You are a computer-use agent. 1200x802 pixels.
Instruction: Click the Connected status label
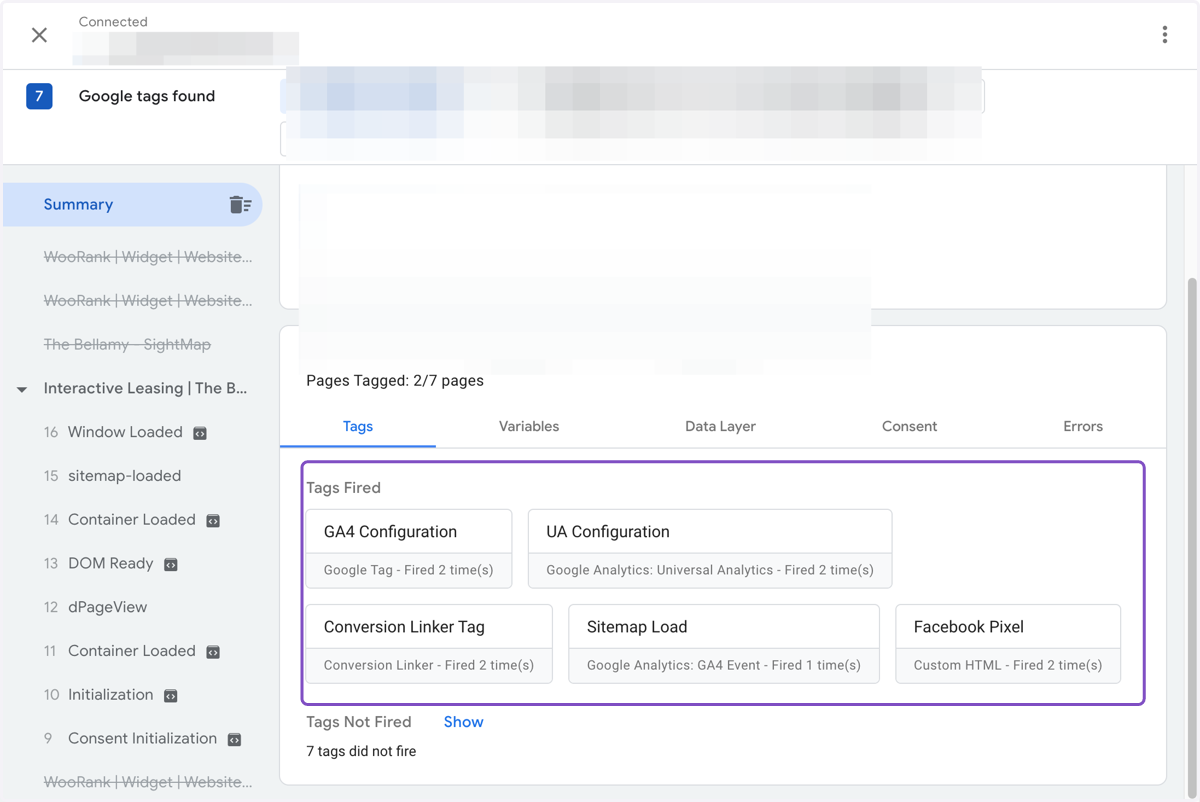pyautogui.click(x=113, y=21)
